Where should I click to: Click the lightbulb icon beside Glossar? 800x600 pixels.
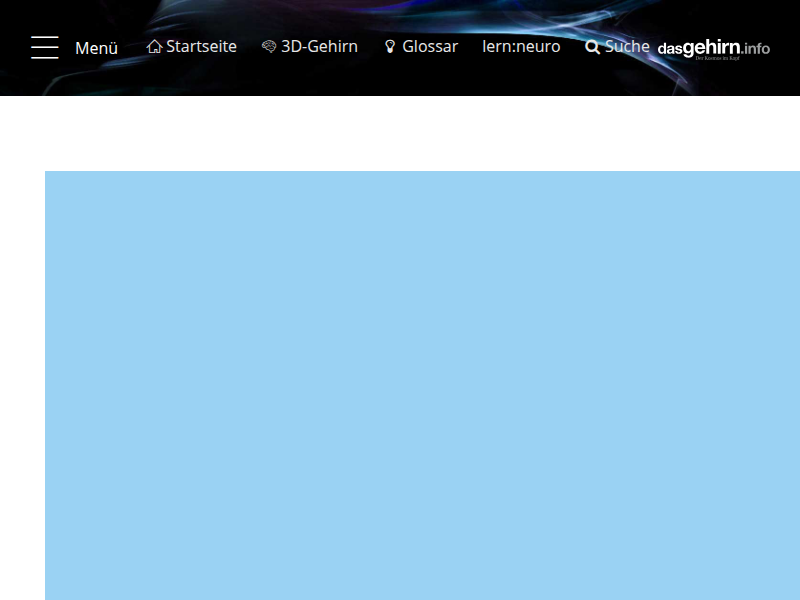390,47
